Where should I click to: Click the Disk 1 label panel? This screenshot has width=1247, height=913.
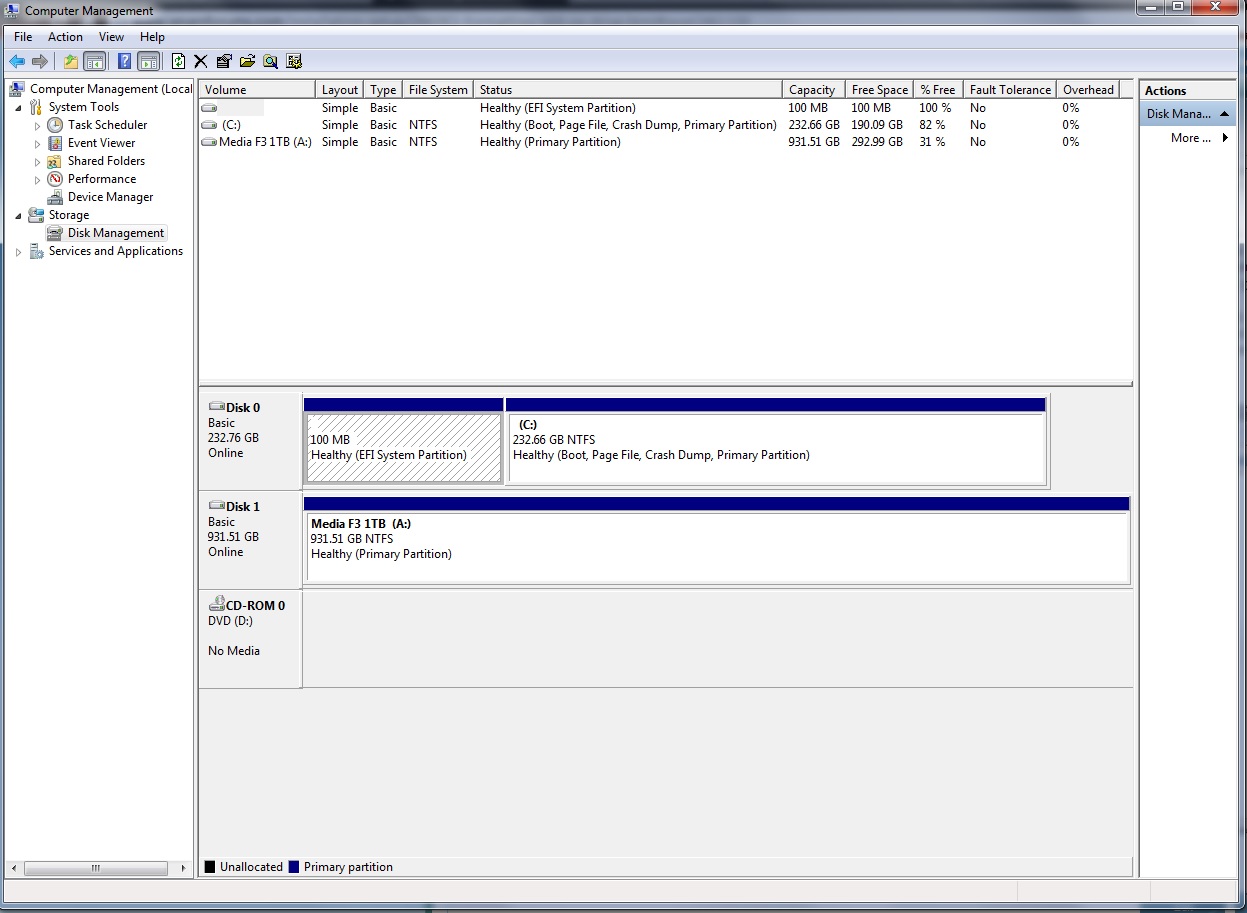[x=250, y=539]
